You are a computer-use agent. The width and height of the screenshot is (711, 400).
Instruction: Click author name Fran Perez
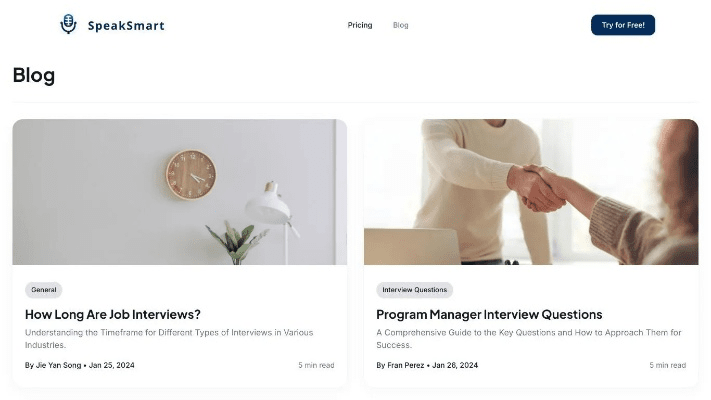pyautogui.click(x=406, y=365)
